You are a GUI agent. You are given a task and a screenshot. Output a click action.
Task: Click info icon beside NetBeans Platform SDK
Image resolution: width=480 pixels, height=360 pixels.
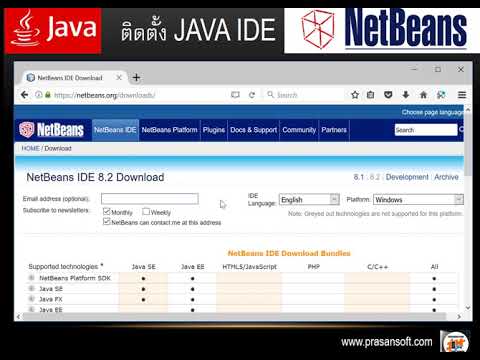(32, 278)
